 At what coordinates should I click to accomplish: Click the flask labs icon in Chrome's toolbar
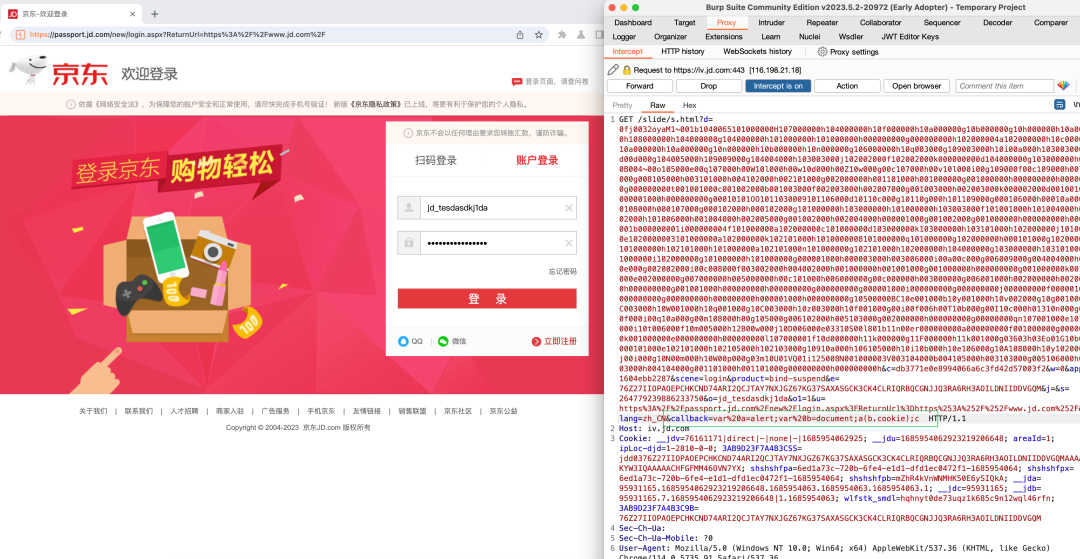[581, 34]
